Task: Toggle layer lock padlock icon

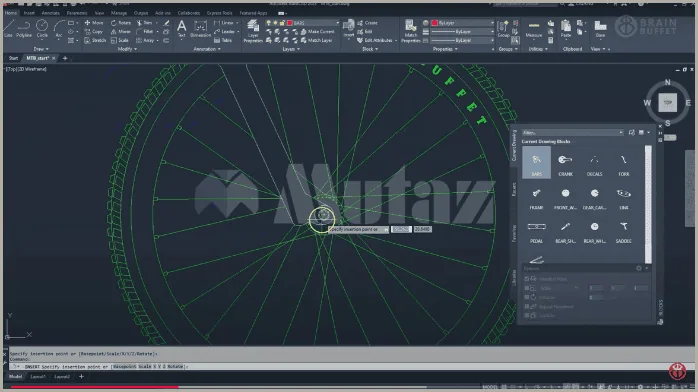Action: 282,23
